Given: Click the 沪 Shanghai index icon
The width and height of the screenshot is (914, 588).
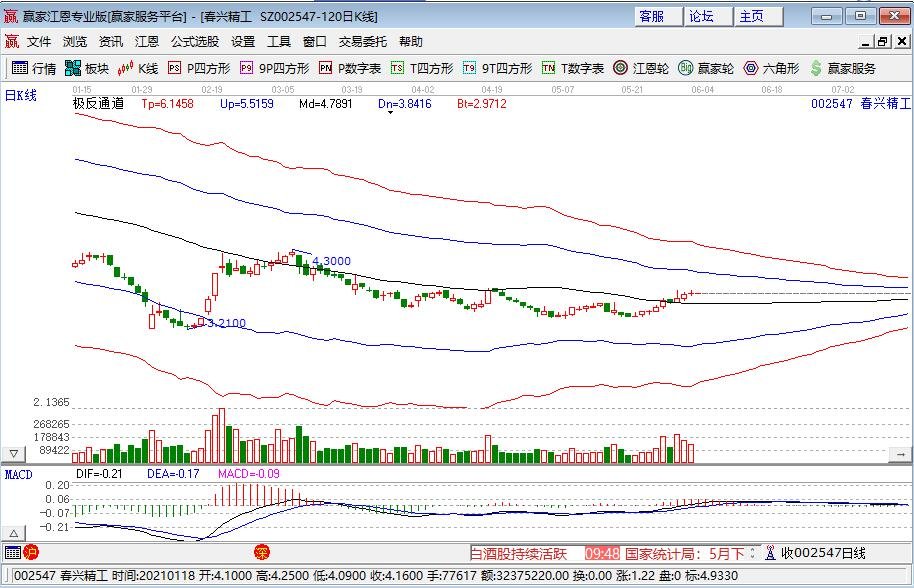Looking at the screenshot, I should click(30, 552).
